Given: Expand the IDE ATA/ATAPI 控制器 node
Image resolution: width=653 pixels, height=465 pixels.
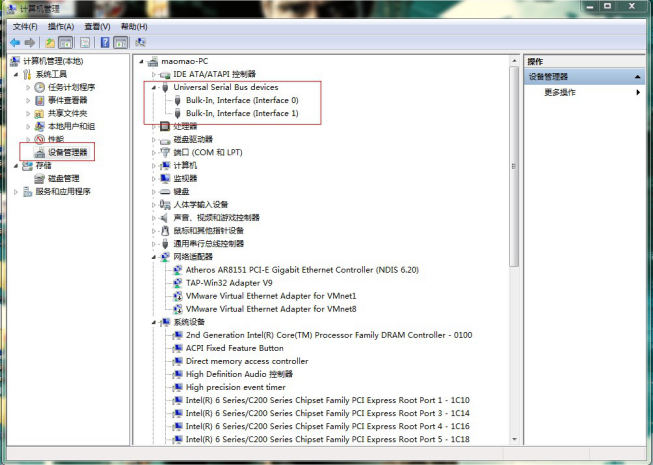Looking at the screenshot, I should pyautogui.click(x=154, y=74).
